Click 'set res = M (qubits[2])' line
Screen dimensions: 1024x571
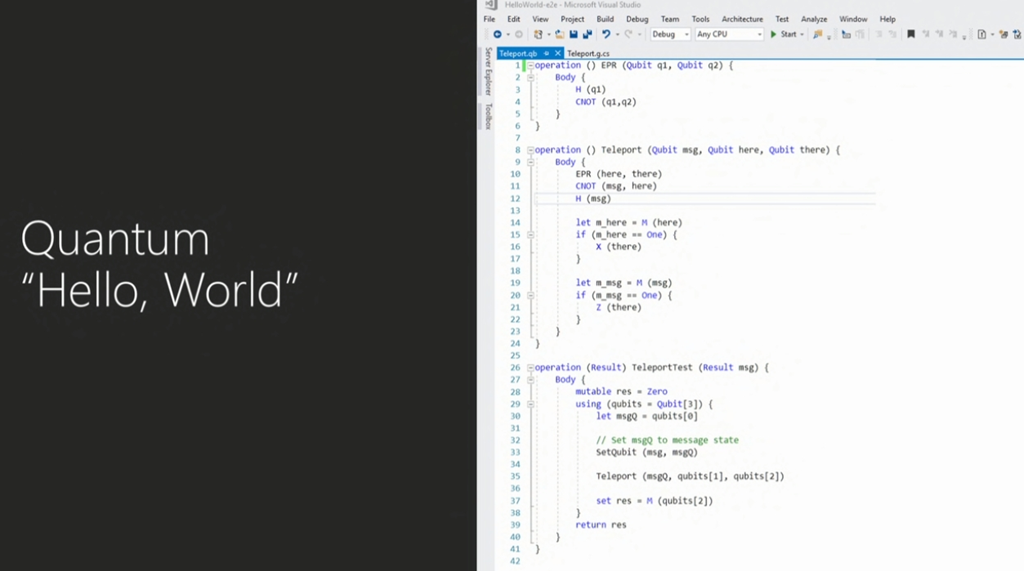click(654, 501)
